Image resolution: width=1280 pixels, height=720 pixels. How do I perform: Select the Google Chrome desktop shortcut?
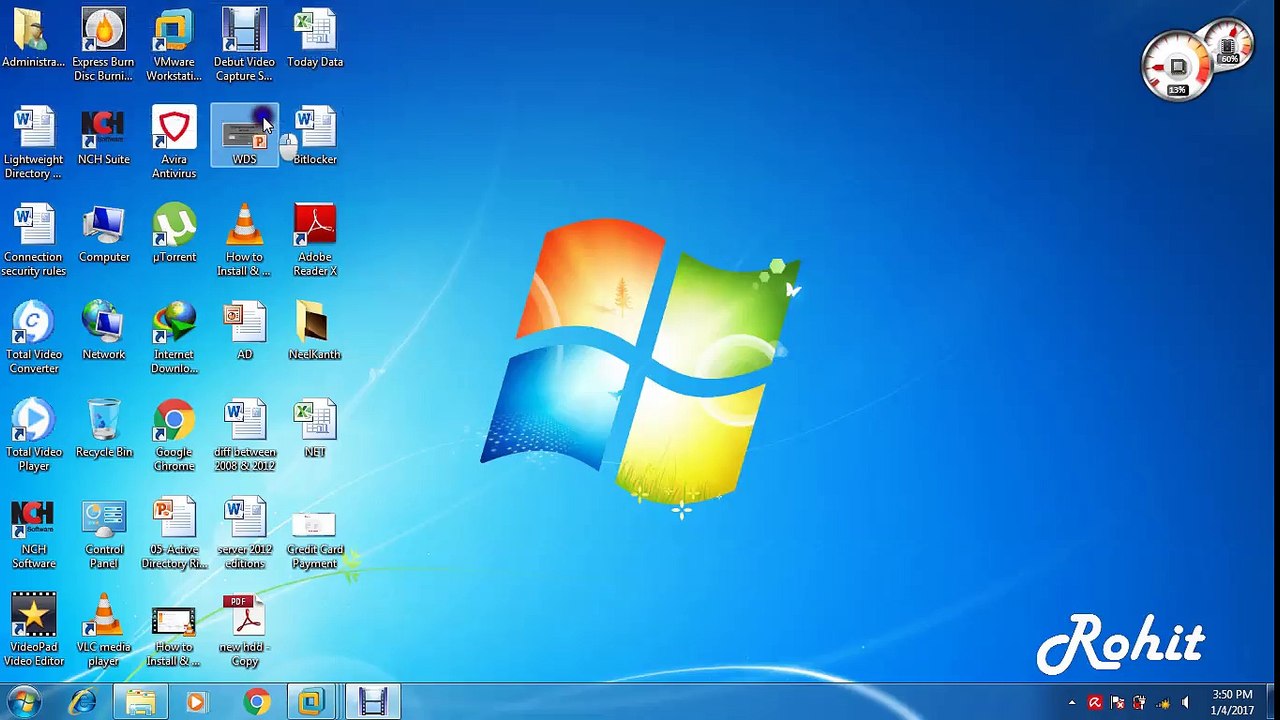pyautogui.click(x=174, y=435)
